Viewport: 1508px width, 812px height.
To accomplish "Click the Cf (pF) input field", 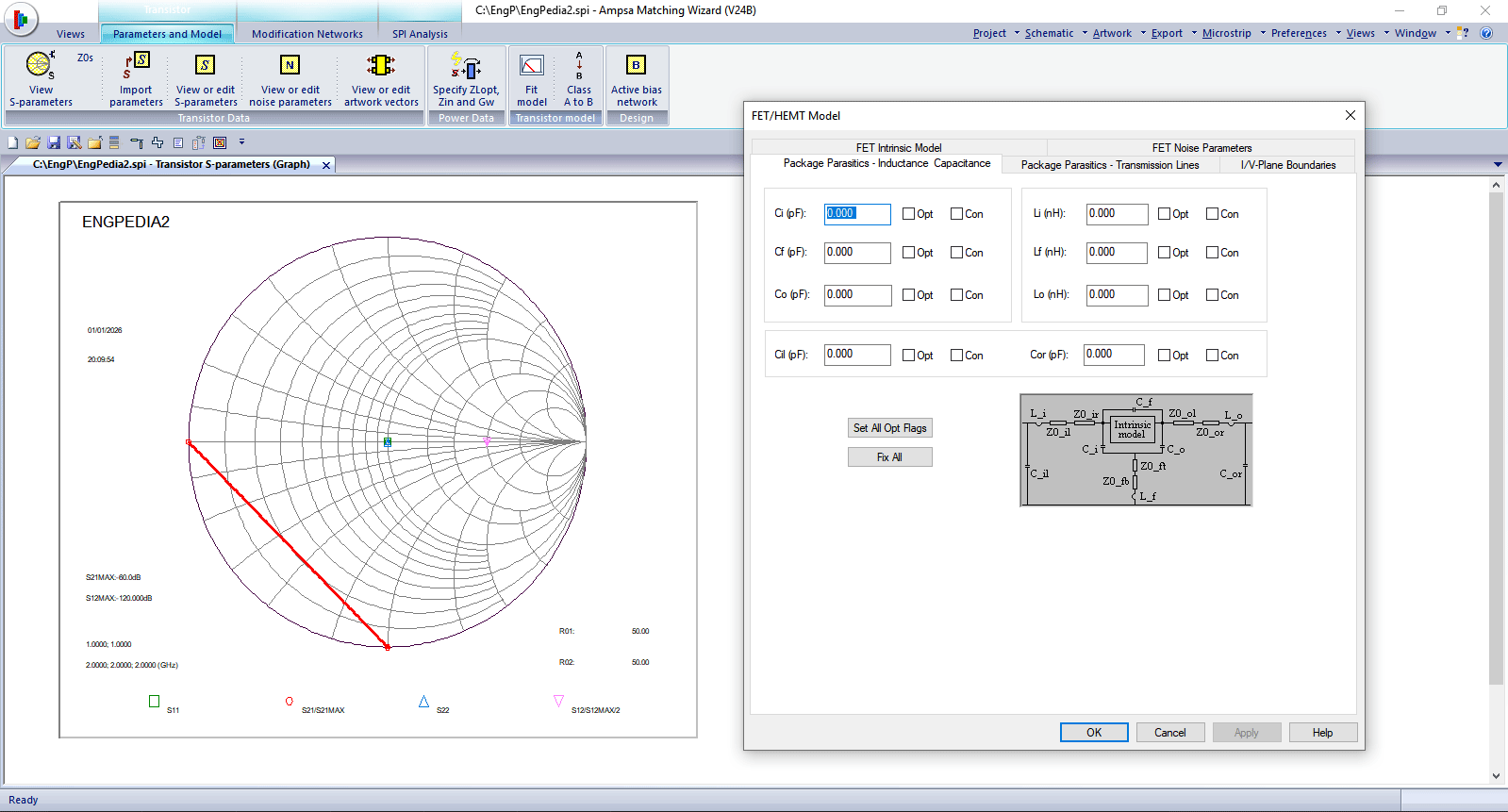I will click(x=856, y=253).
